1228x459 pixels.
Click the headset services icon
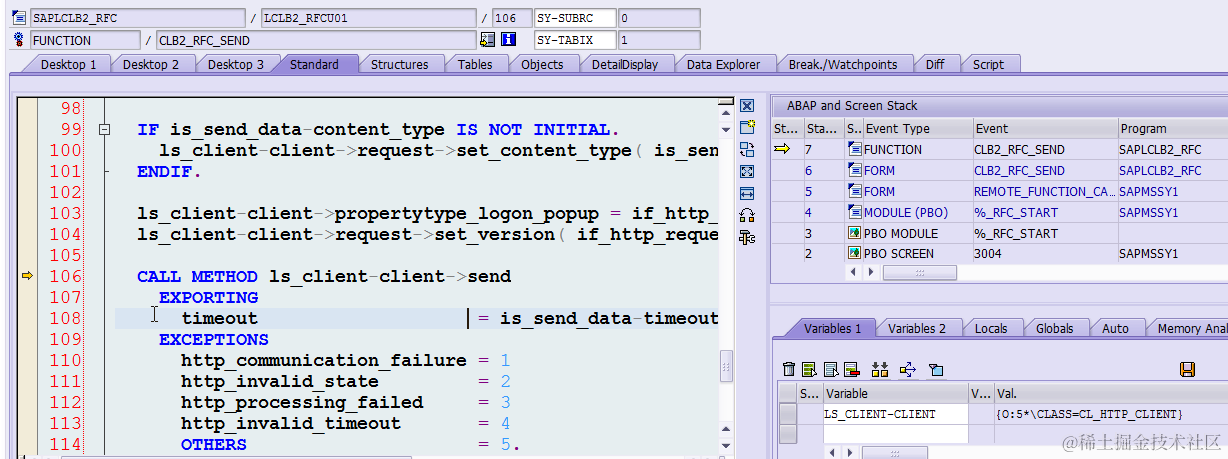746,215
